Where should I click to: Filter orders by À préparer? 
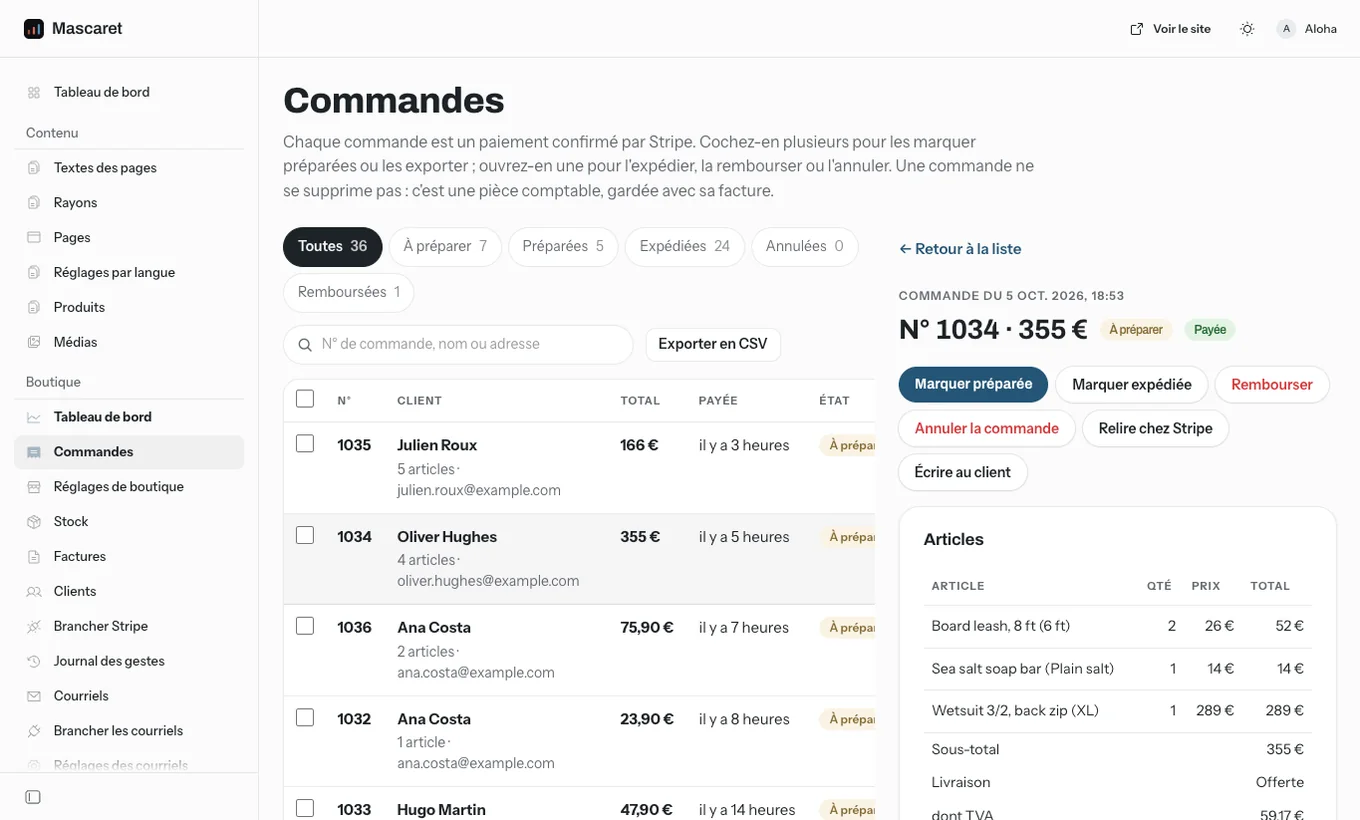coord(445,247)
